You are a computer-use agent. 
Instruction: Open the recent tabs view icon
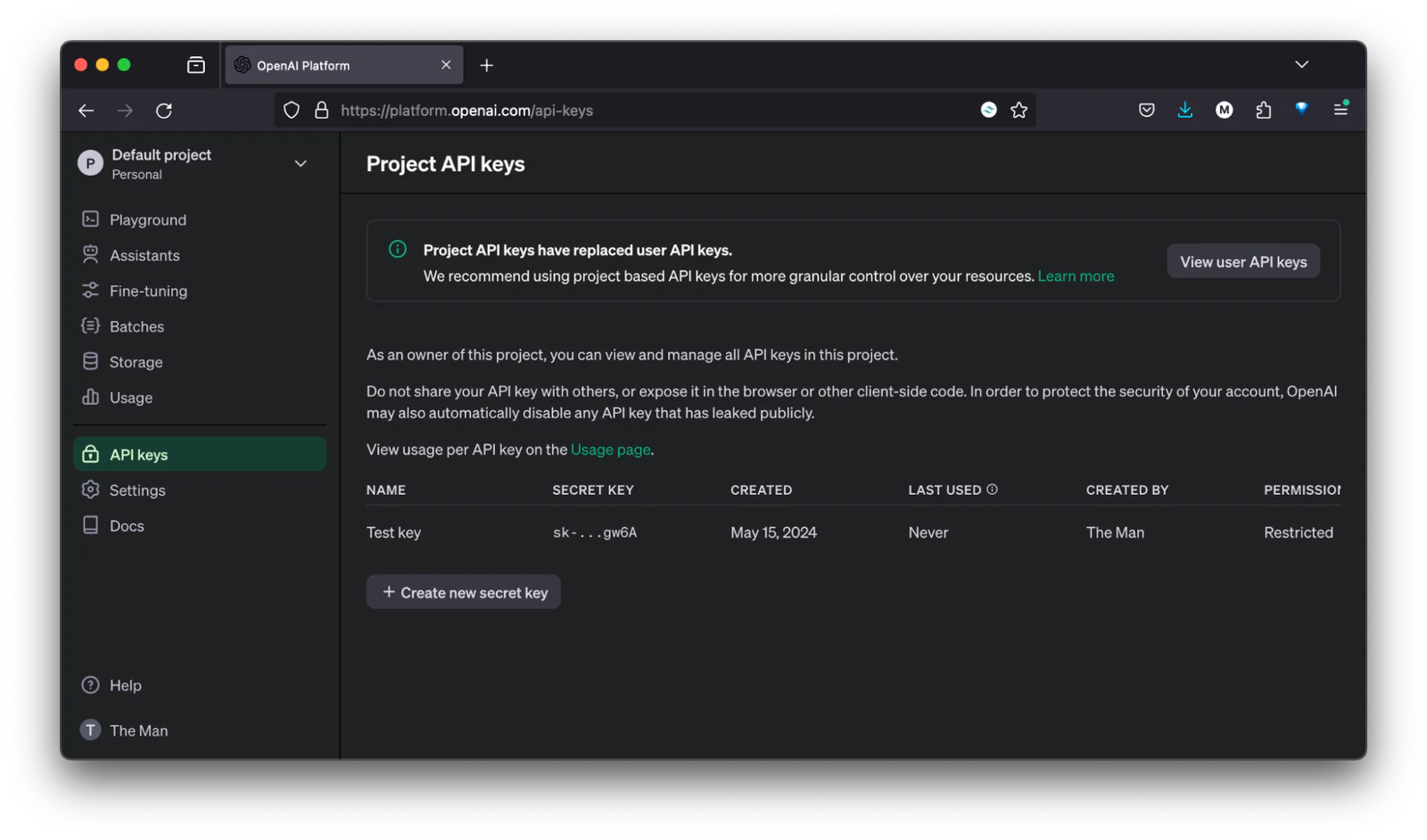click(196, 65)
